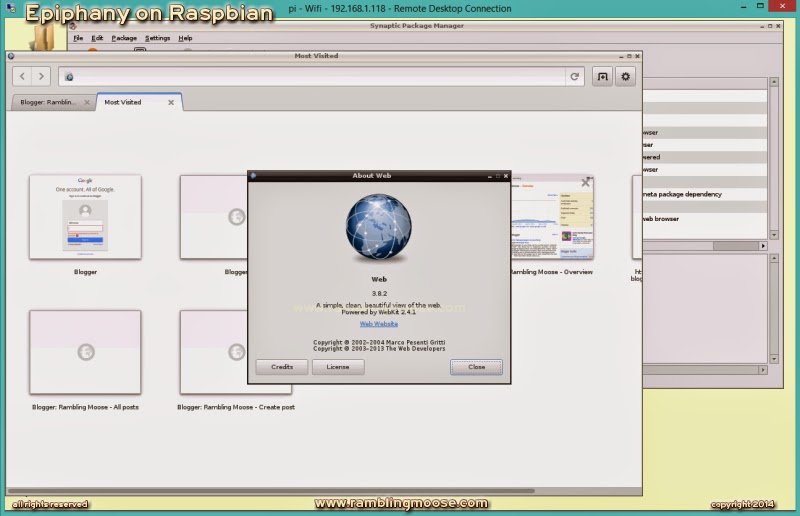Click the folder desktop icon behind windows
Image resolution: width=800 pixels, height=516 pixels.
pyautogui.click(x=44, y=37)
